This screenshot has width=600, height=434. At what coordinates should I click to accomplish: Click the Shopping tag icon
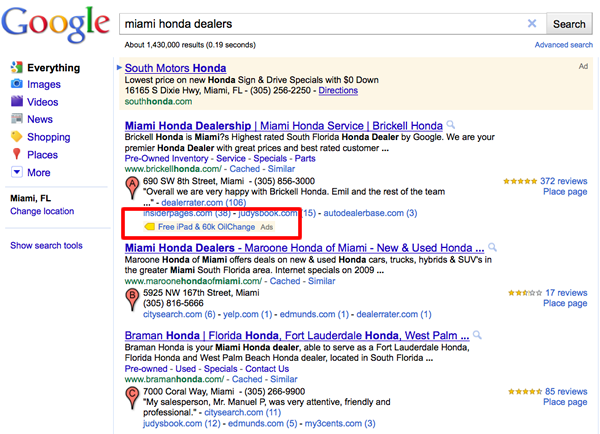(x=16, y=136)
